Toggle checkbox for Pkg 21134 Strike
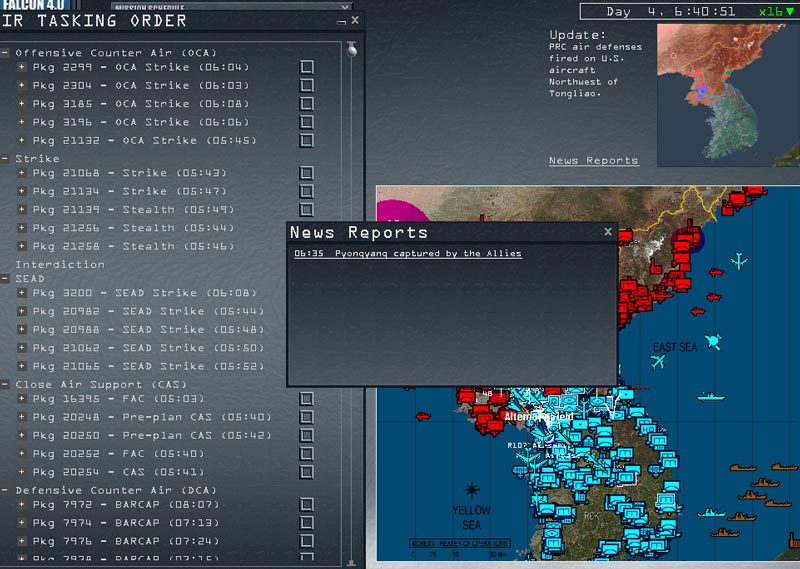Viewport: 800px width, 569px height. [x=307, y=191]
